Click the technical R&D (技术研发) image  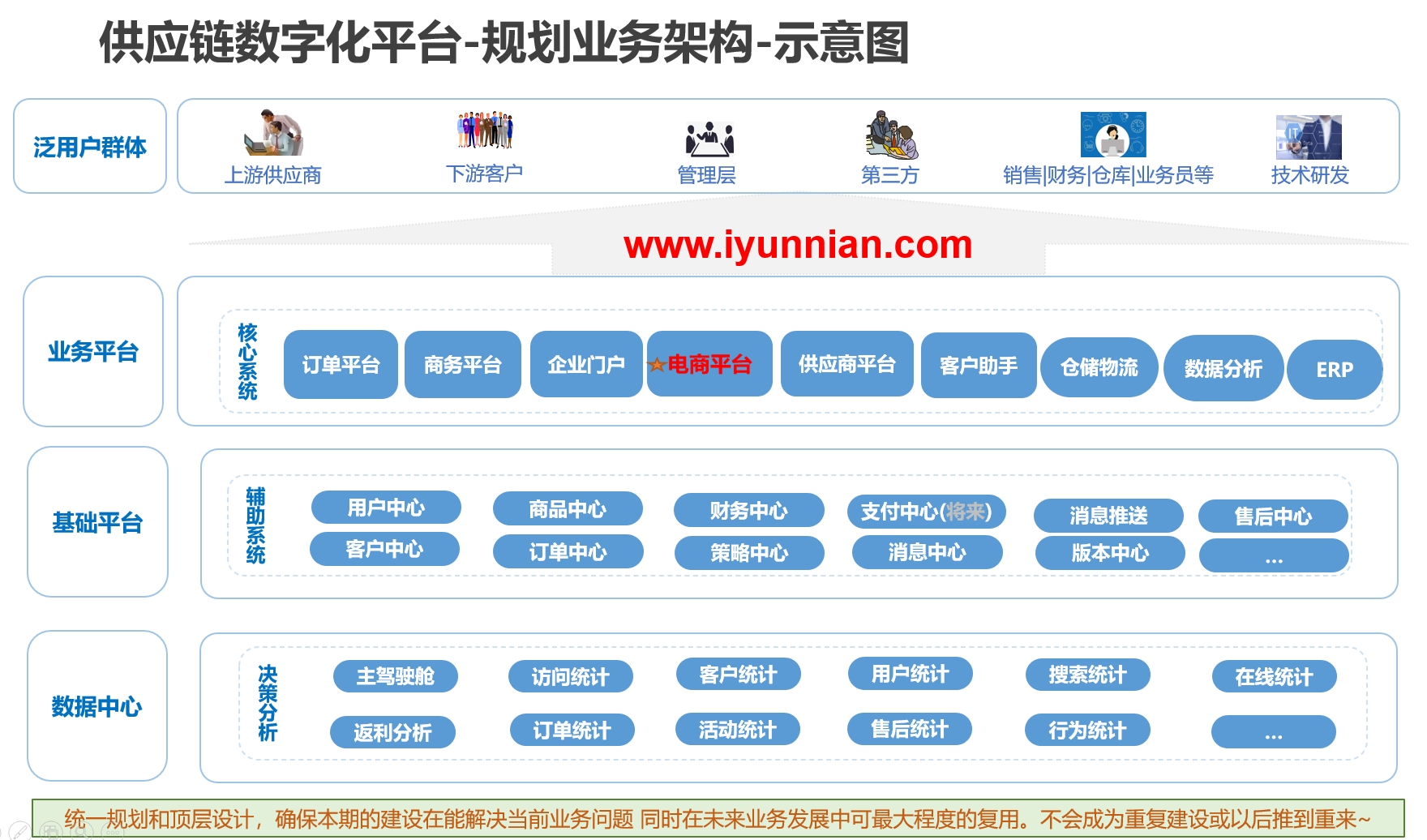(1308, 137)
